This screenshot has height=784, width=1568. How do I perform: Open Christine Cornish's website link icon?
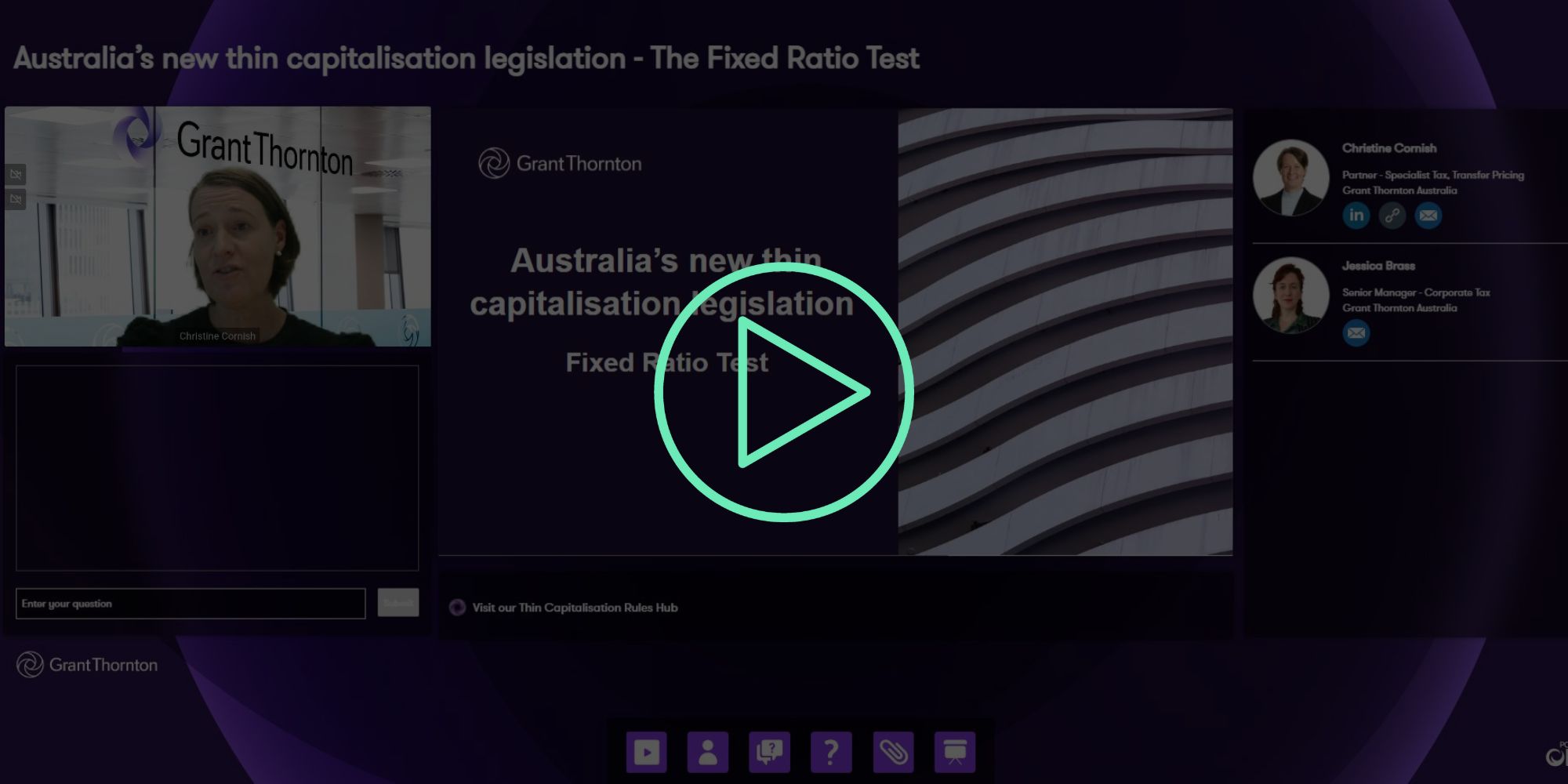pos(1392,215)
